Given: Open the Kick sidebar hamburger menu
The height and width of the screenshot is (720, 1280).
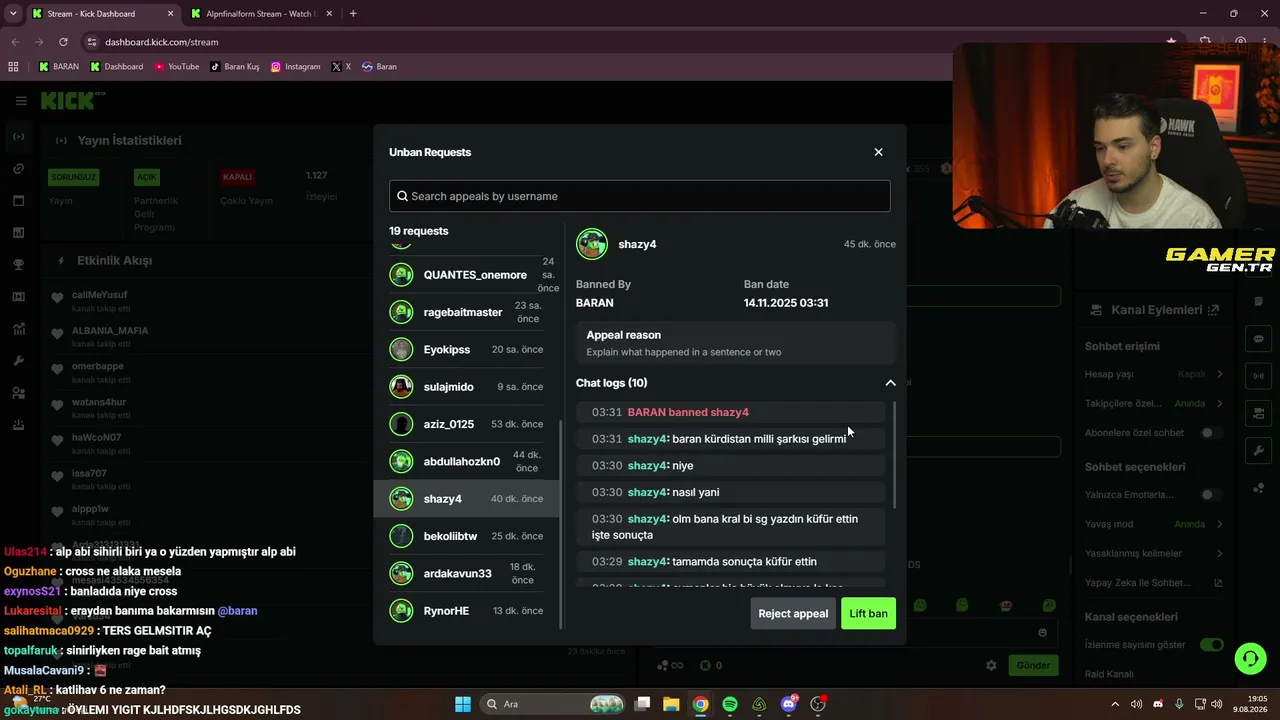Looking at the screenshot, I should (x=21, y=101).
